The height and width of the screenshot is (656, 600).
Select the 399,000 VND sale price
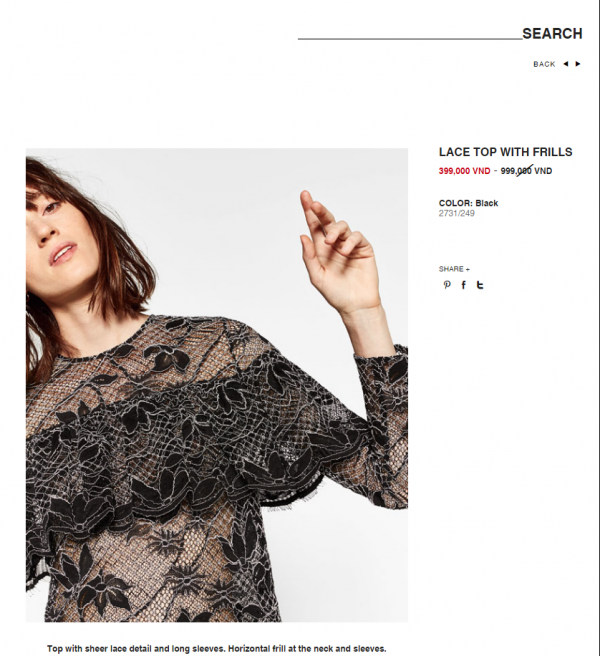(x=464, y=171)
